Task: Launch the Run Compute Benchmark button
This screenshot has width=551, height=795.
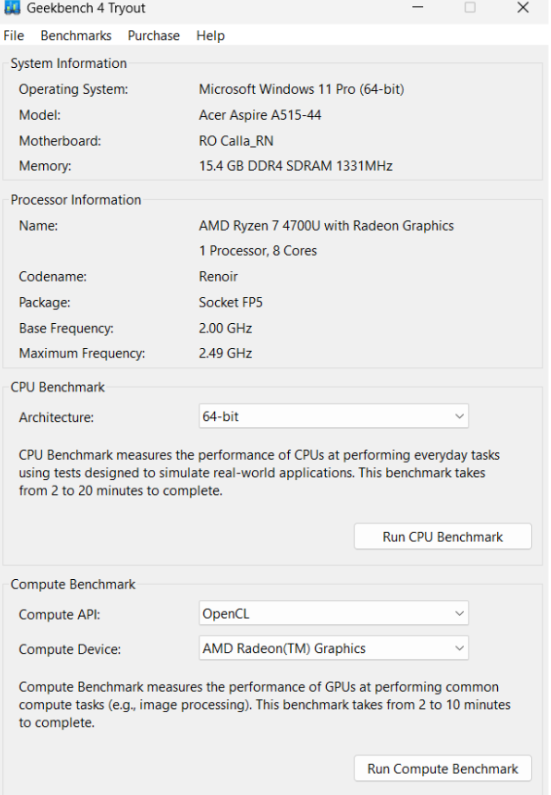Action: [443, 769]
